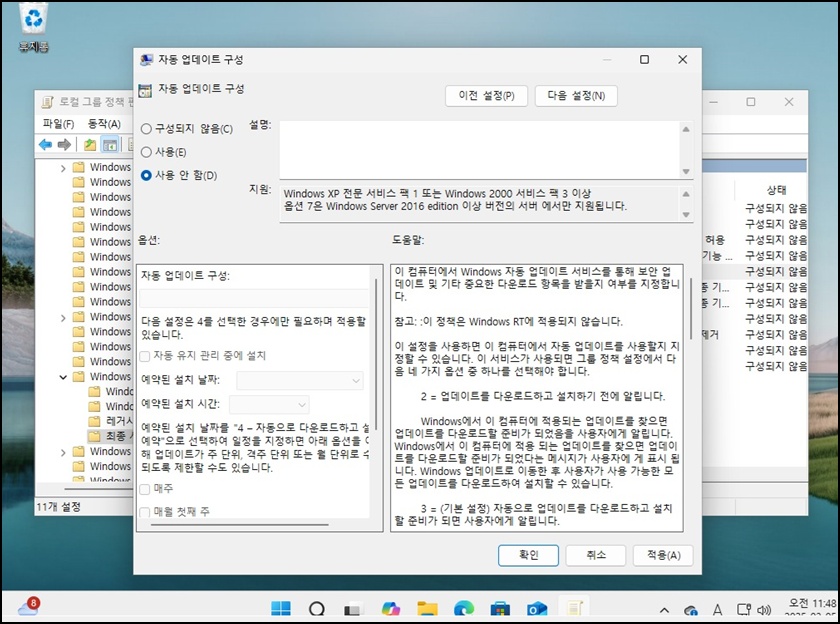Click the OneDrive tray icon
Viewport: 840px width, 624px height.
[x=691, y=610]
